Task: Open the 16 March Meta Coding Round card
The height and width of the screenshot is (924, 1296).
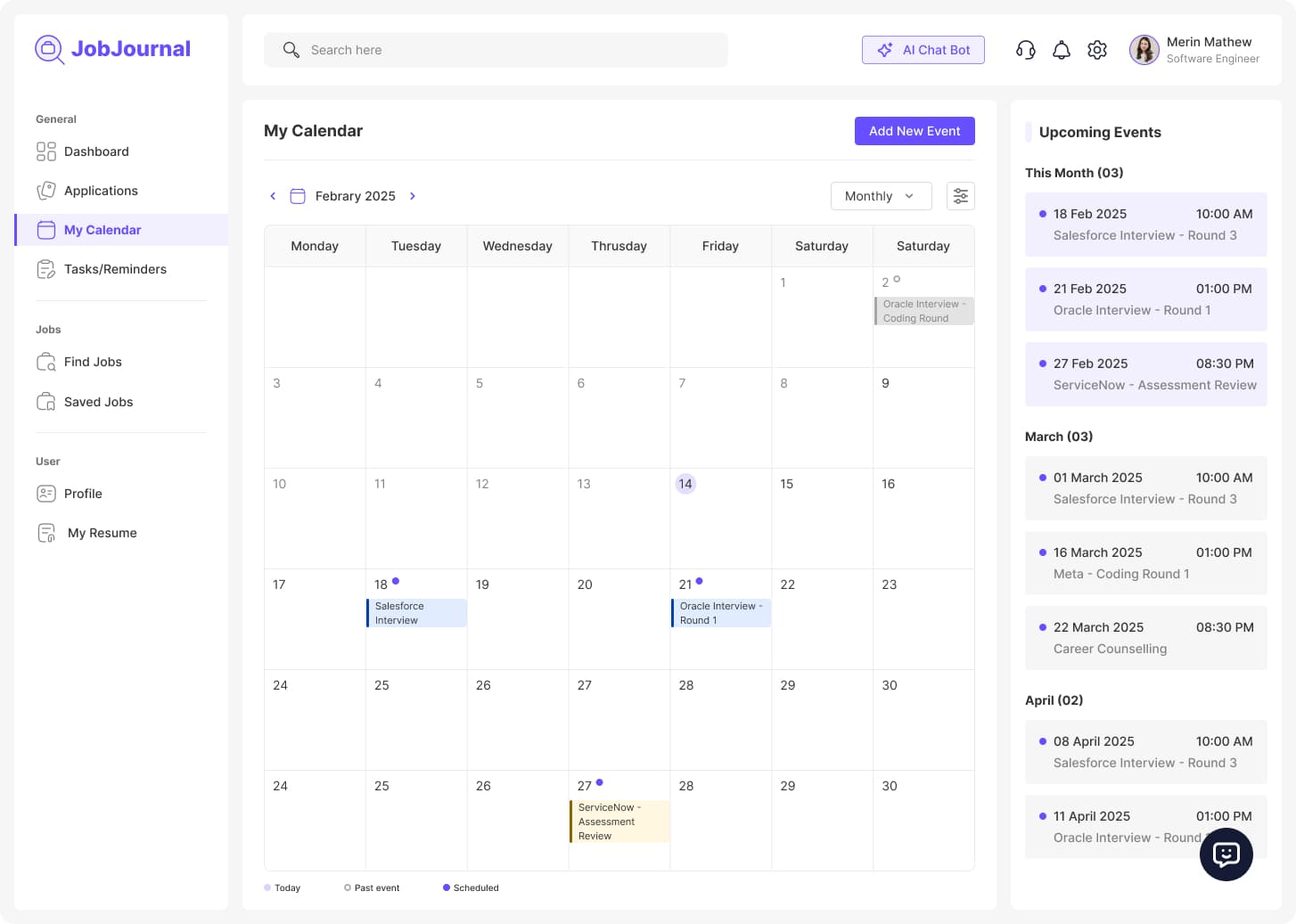Action: pyautogui.click(x=1146, y=563)
